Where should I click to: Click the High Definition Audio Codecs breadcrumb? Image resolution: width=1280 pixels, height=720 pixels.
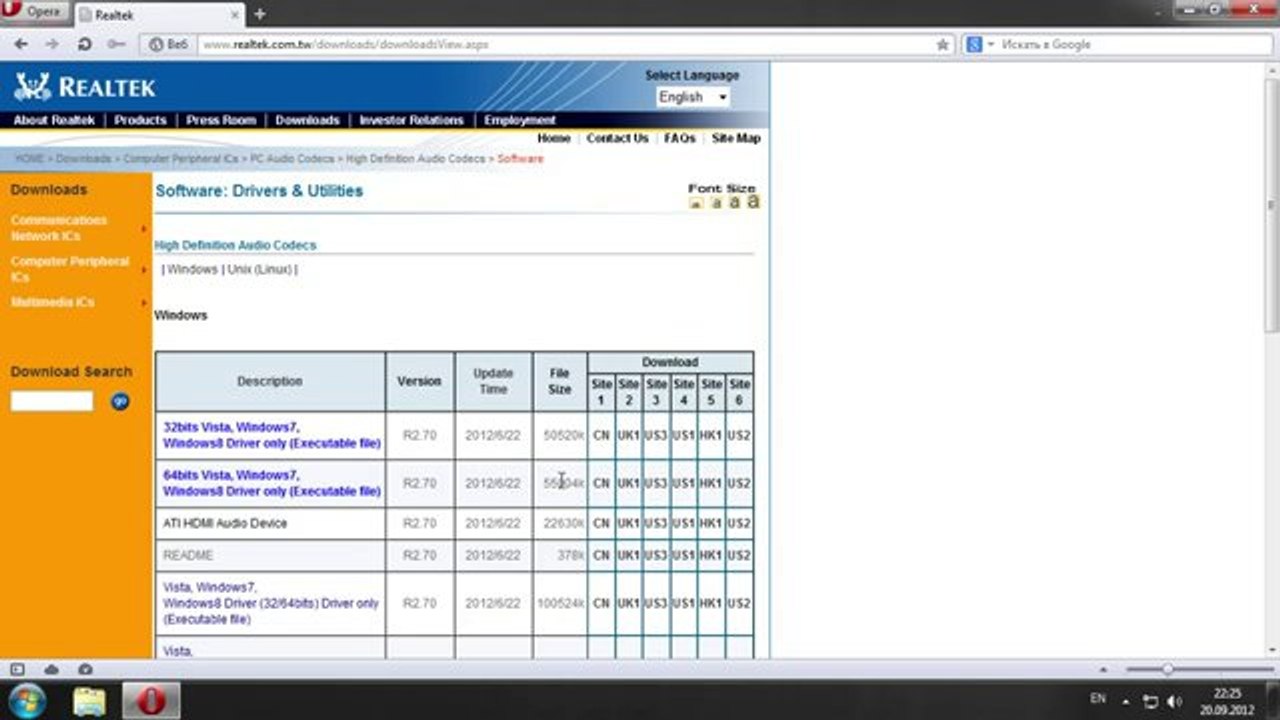[415, 159]
